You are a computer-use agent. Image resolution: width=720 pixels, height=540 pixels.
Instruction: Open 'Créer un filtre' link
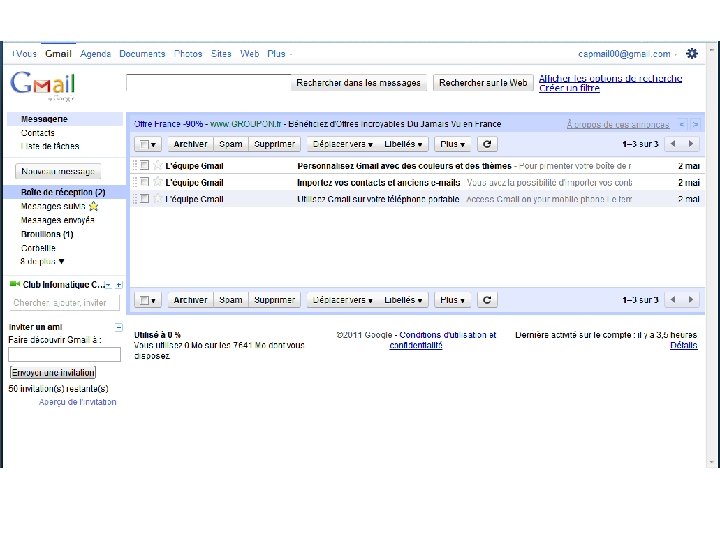point(569,88)
